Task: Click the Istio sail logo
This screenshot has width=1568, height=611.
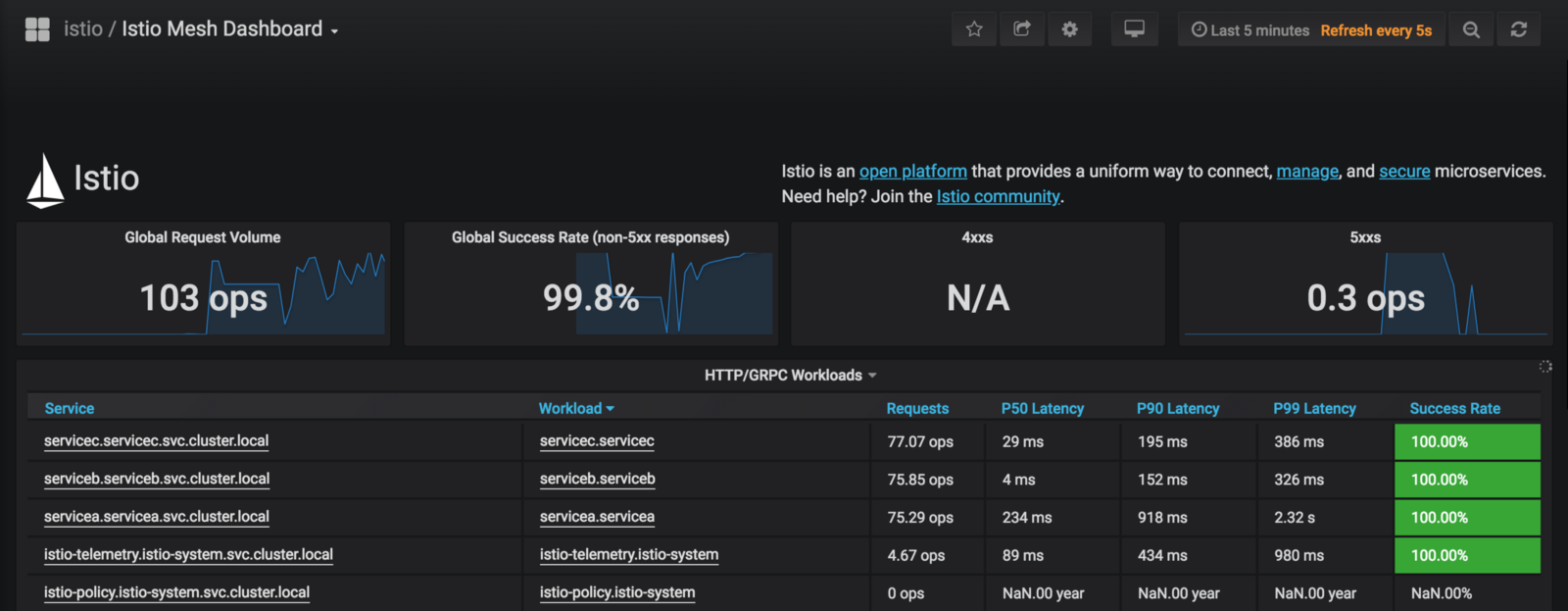Action: click(x=45, y=180)
